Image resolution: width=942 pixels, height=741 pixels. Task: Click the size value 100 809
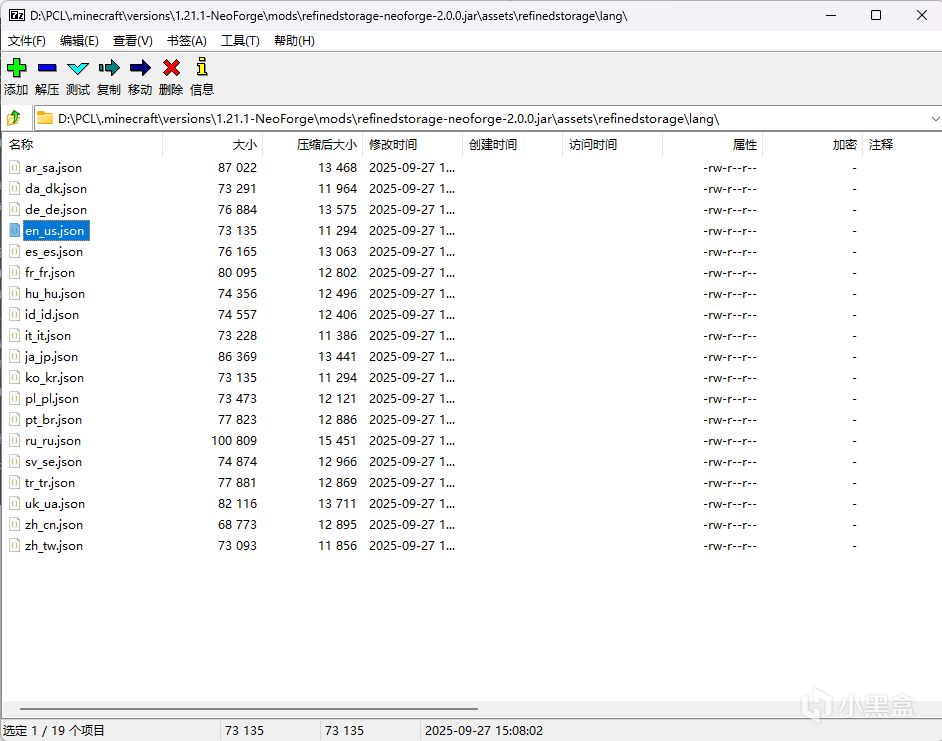pyautogui.click(x=234, y=441)
